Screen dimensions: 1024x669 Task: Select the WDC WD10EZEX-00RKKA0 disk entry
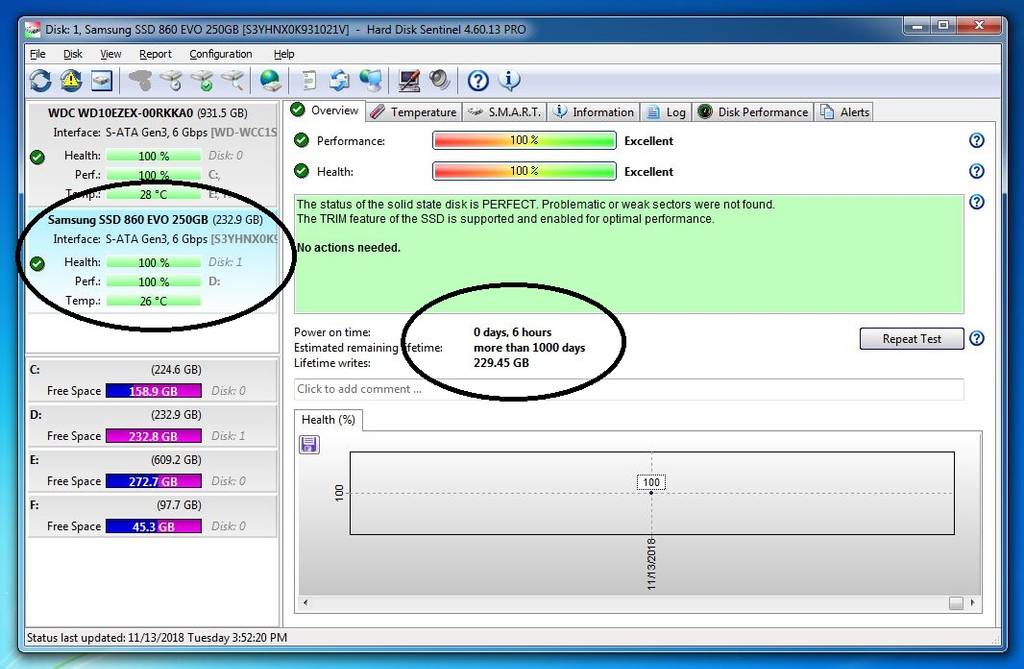[152, 154]
